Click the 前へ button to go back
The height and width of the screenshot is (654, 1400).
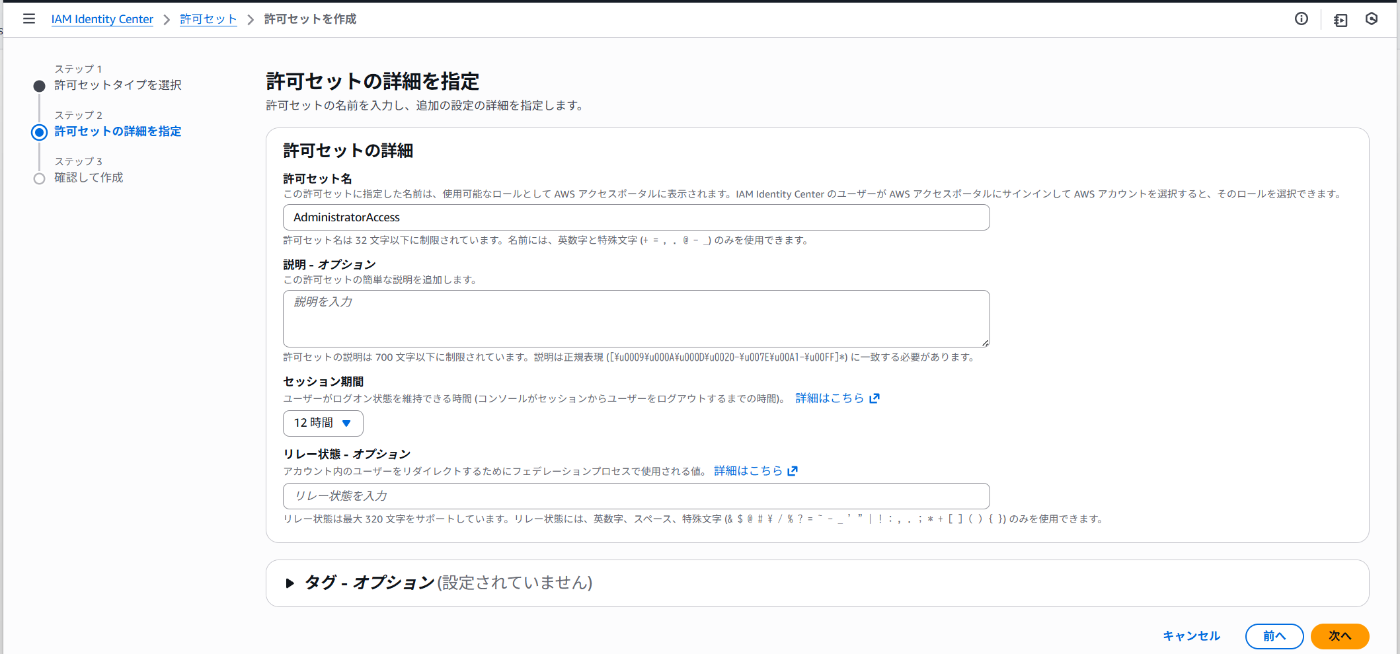[1274, 636]
